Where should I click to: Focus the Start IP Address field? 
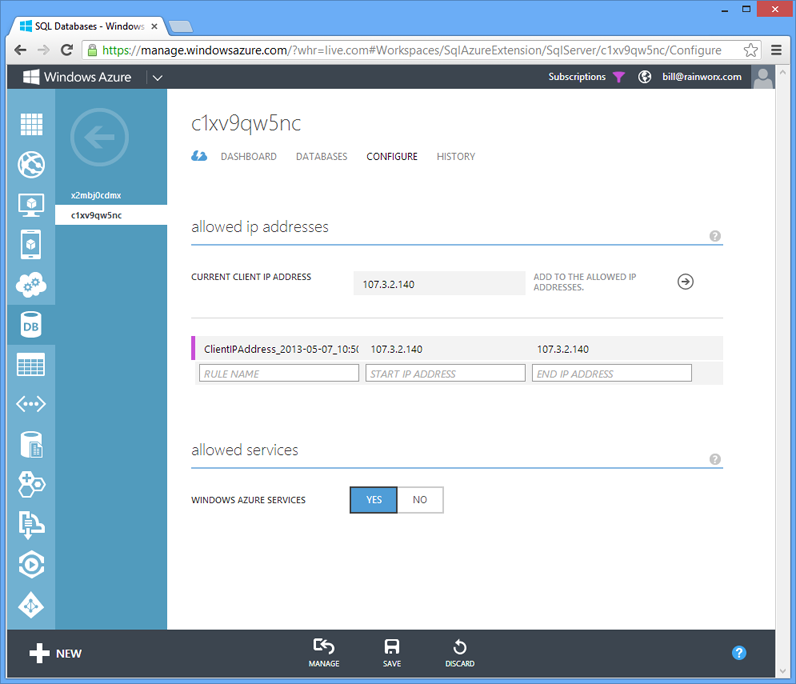tap(445, 373)
